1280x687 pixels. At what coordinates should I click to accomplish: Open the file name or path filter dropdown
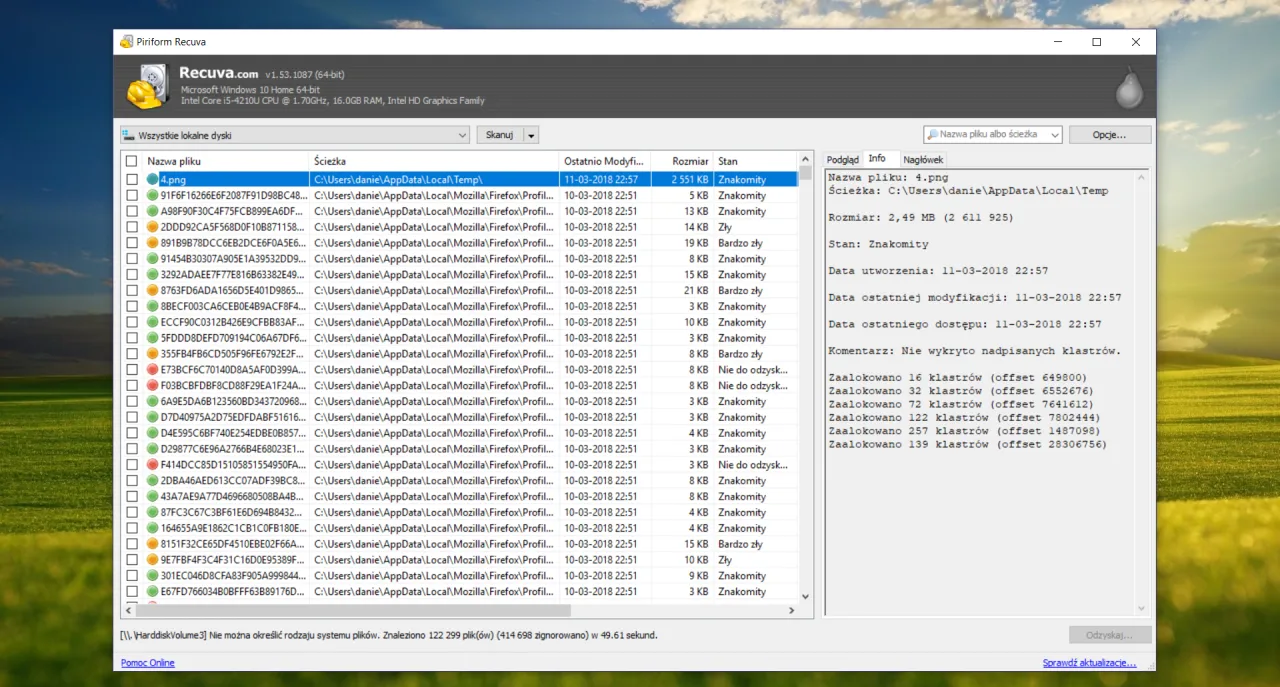(1055, 135)
